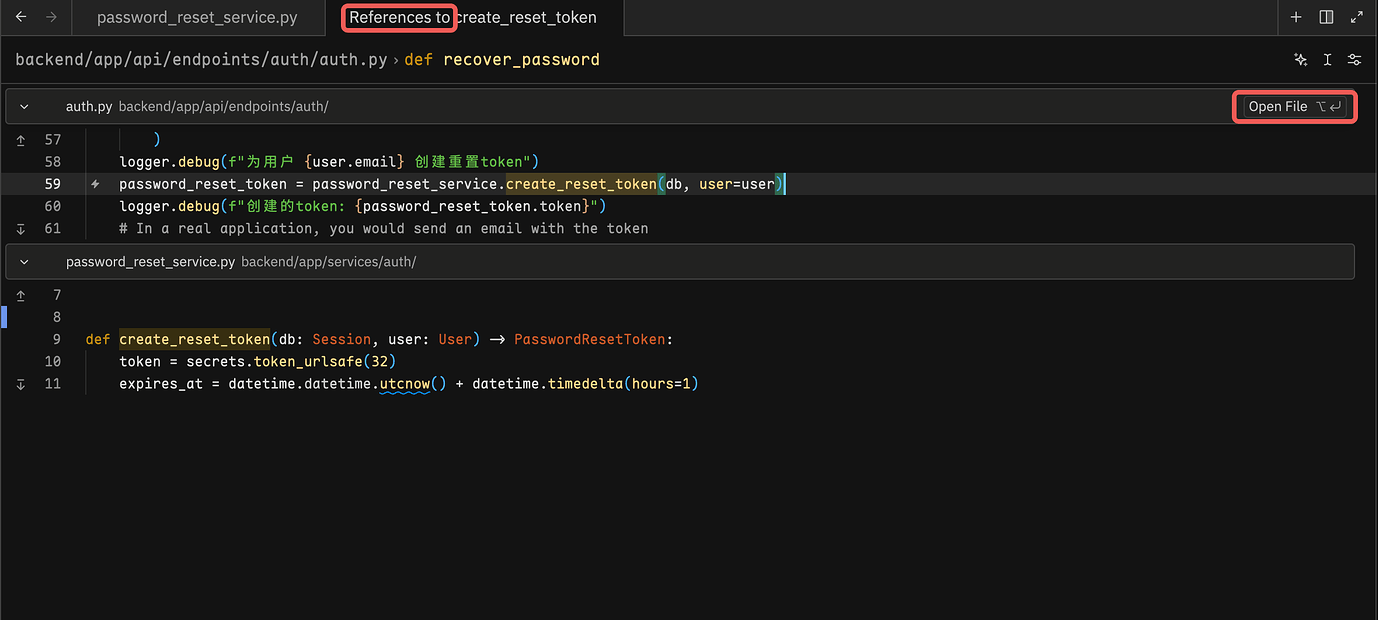Click password_reset_token variable on line 59
Screen dimensions: 1378x620
[203, 184]
